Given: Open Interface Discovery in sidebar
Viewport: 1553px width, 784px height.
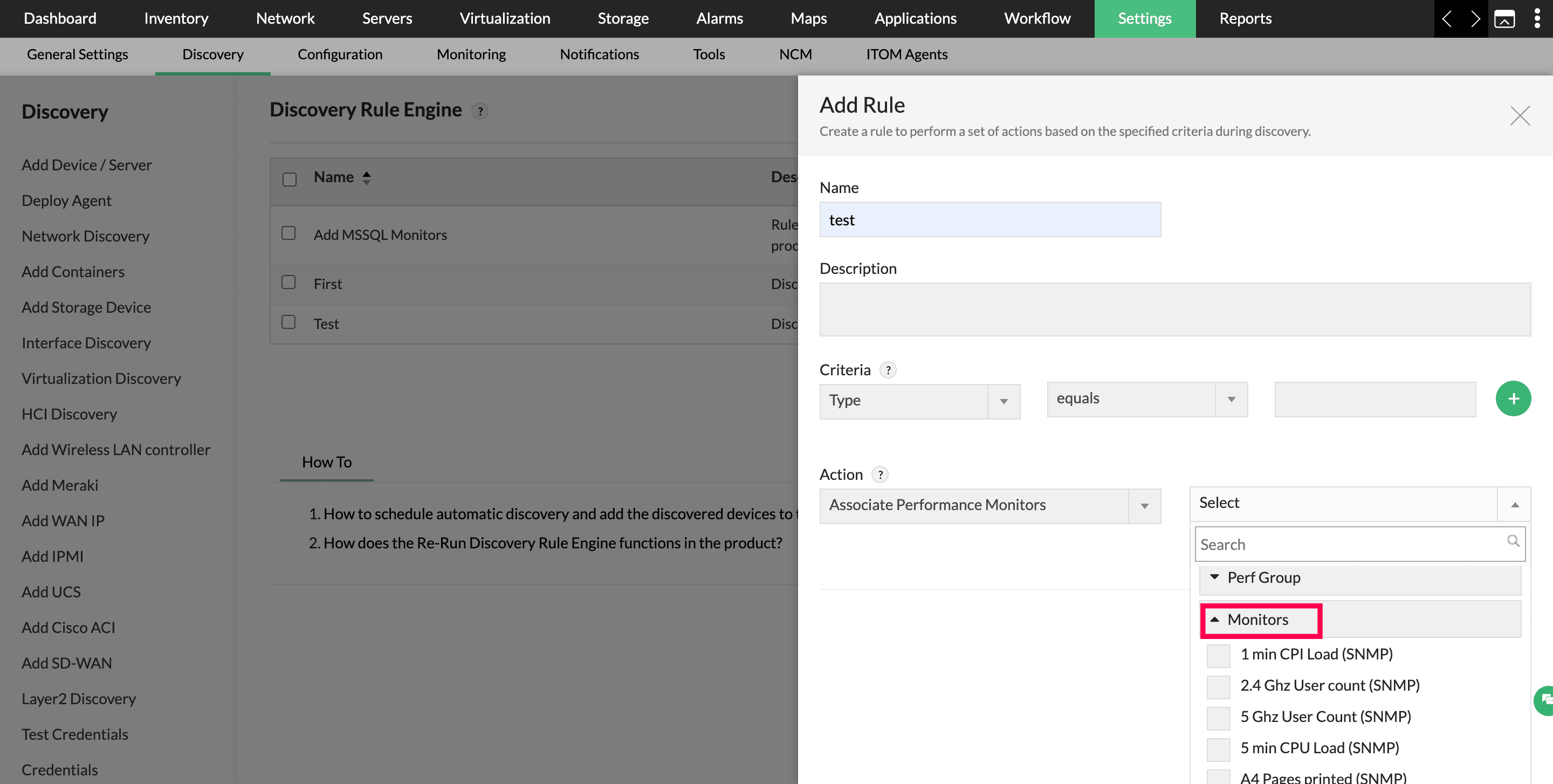Looking at the screenshot, I should (x=86, y=343).
